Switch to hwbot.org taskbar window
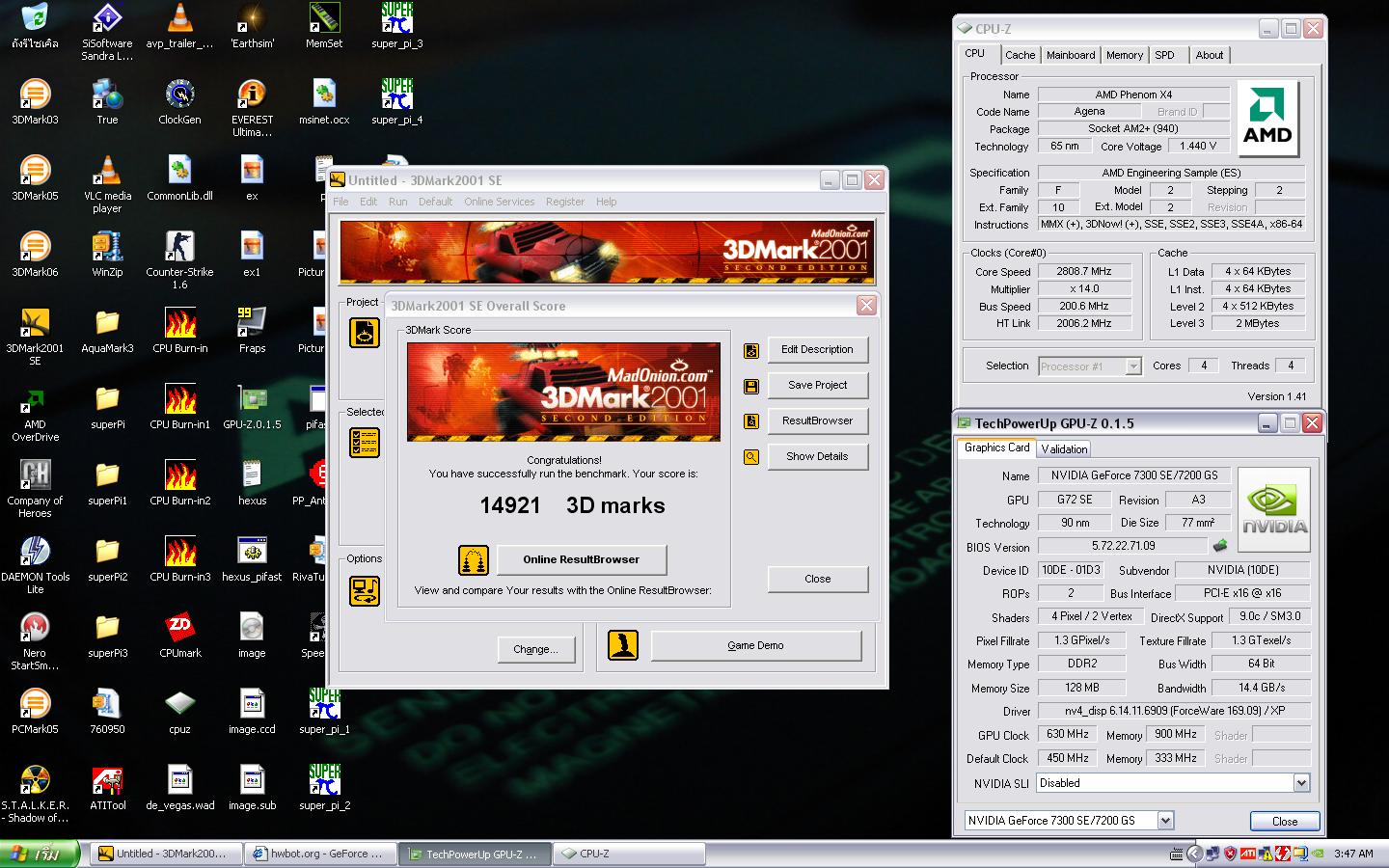 318,854
